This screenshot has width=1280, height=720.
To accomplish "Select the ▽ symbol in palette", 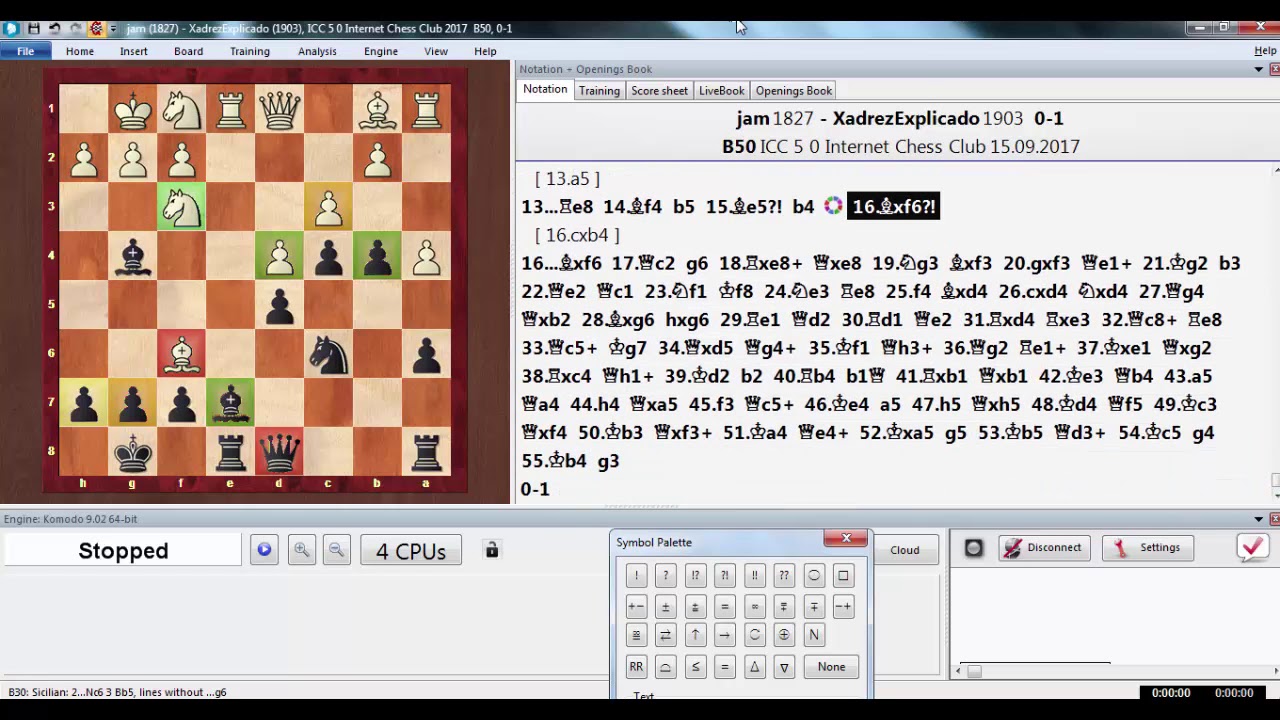I will click(x=784, y=667).
